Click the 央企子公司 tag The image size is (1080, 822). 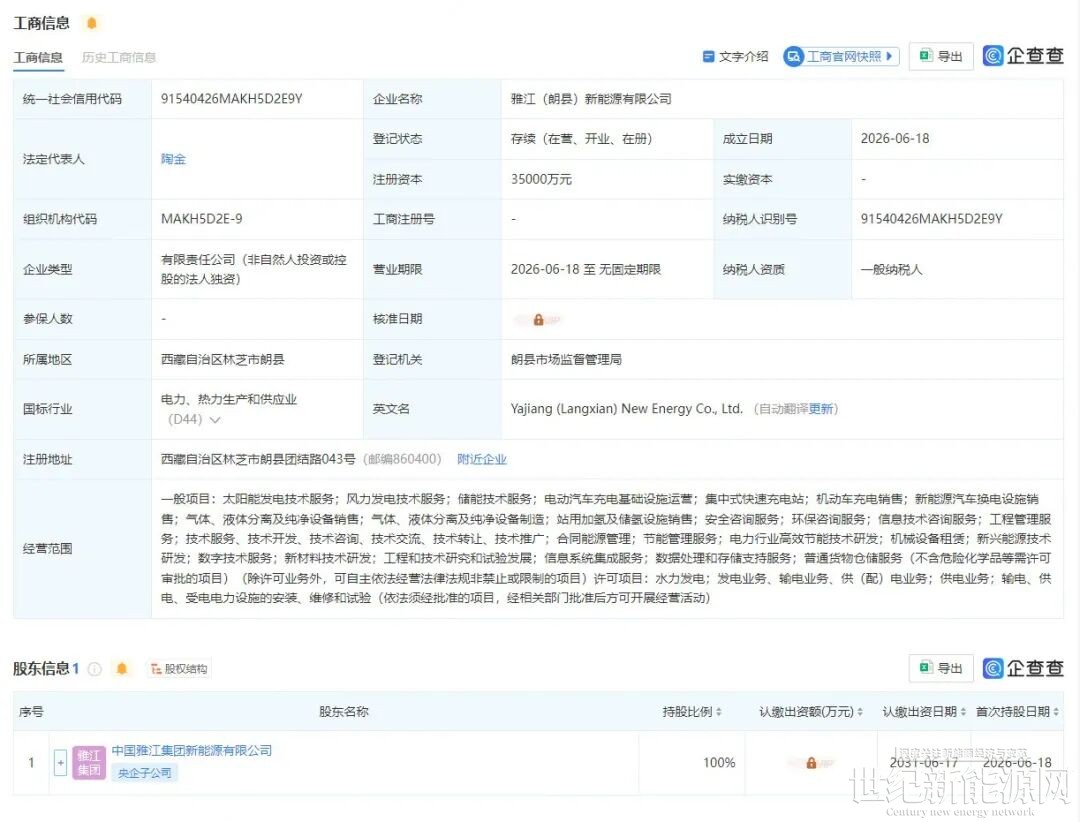point(145,773)
